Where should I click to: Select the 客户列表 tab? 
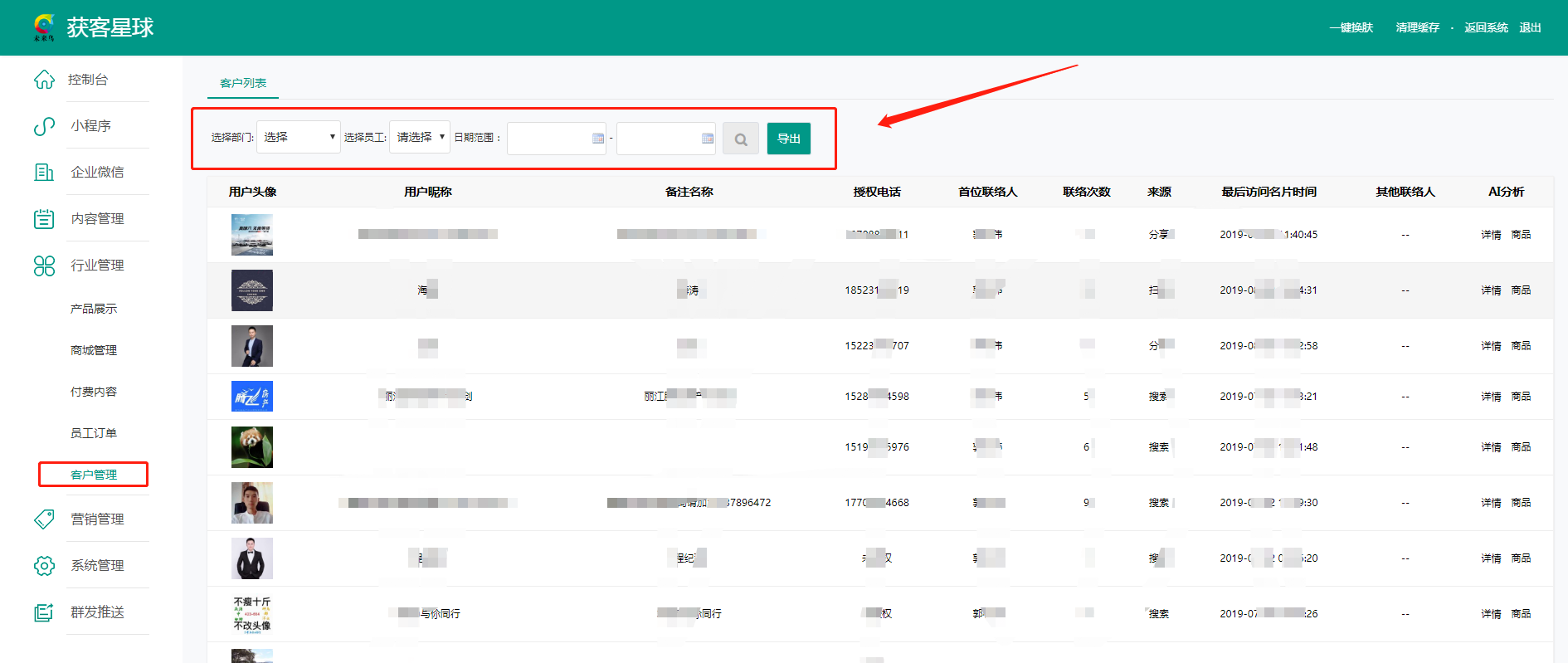click(243, 83)
